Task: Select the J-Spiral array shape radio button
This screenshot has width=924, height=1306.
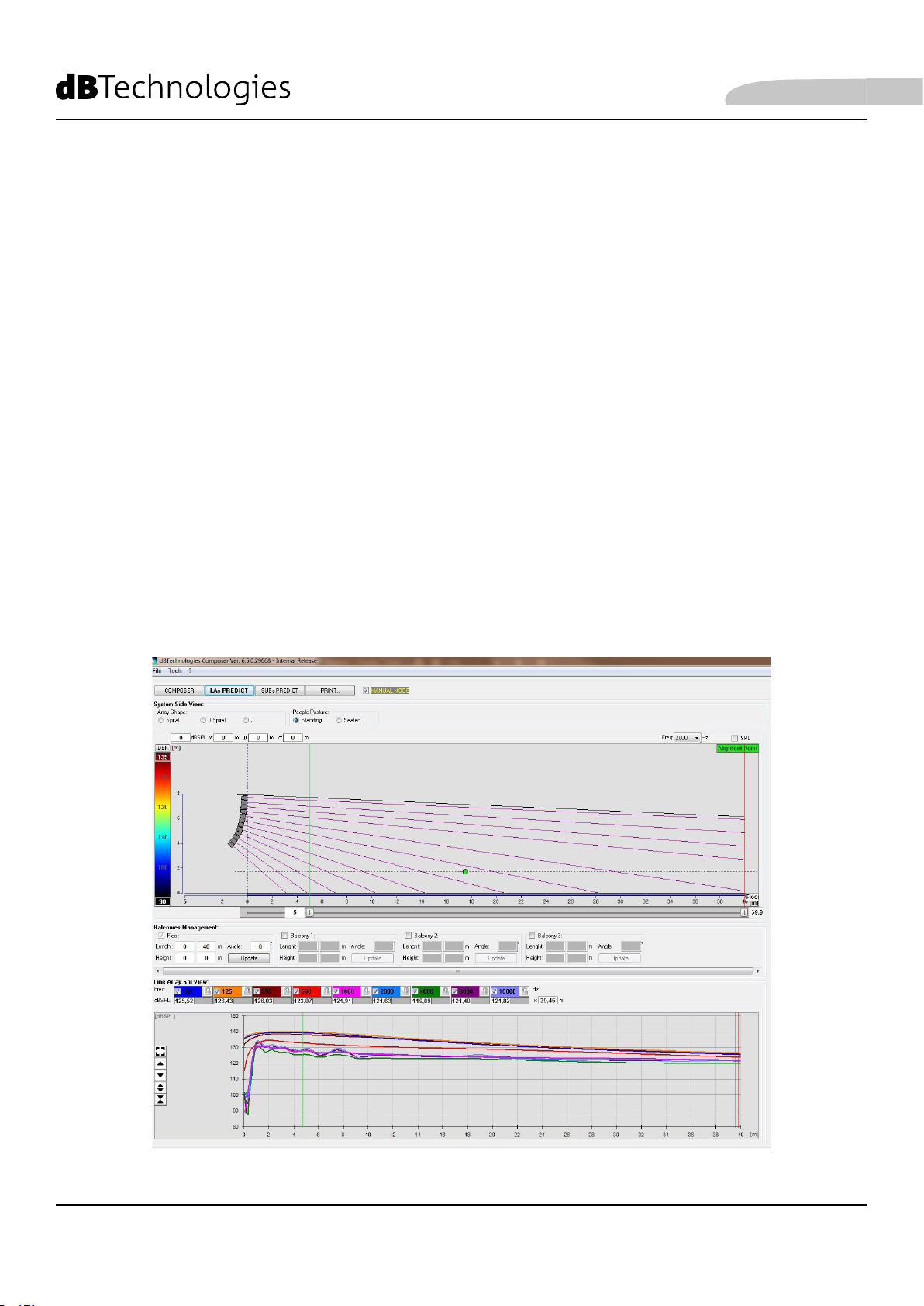Action: click(203, 720)
